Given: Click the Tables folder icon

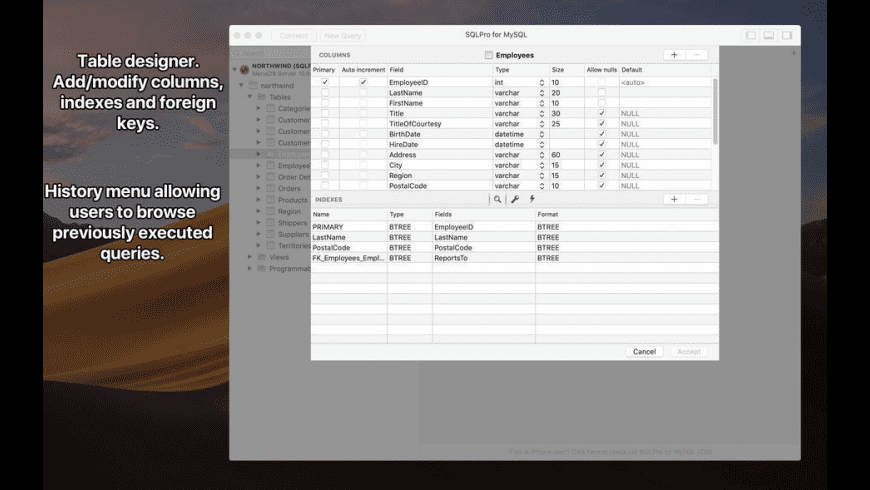Looking at the screenshot, I should pos(261,97).
